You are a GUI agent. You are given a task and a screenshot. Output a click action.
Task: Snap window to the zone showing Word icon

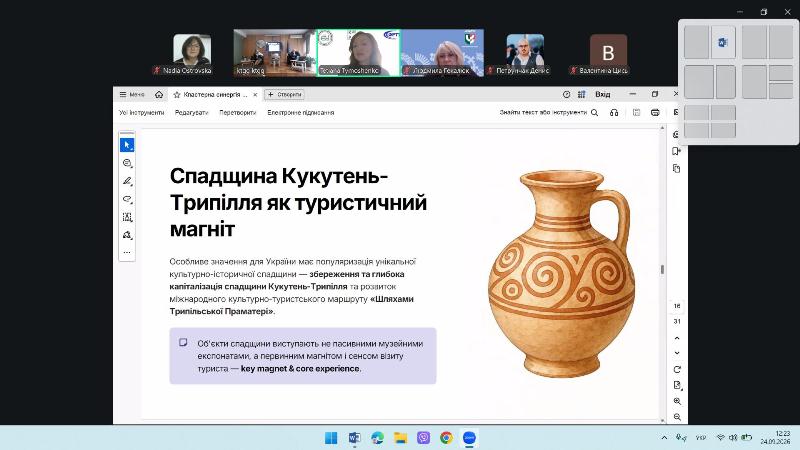coord(723,42)
